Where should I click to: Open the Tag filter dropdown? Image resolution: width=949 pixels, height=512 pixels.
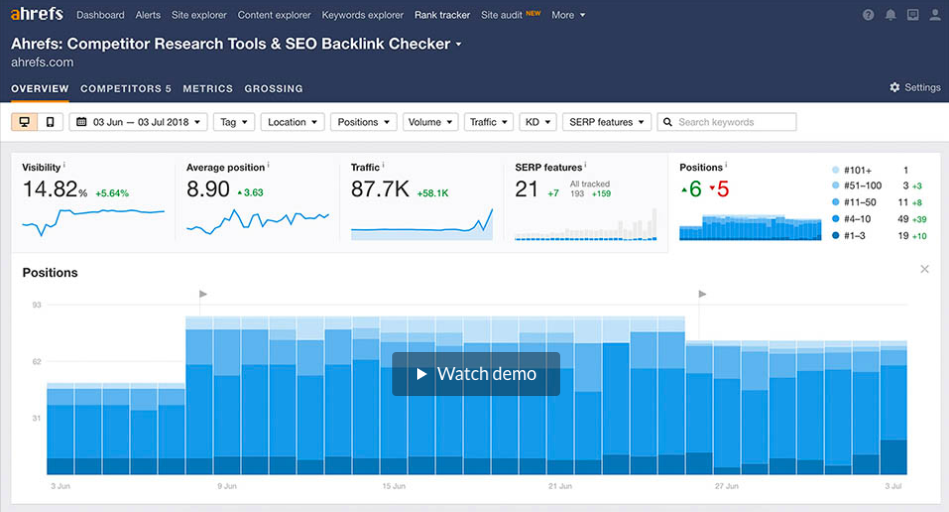click(x=234, y=122)
